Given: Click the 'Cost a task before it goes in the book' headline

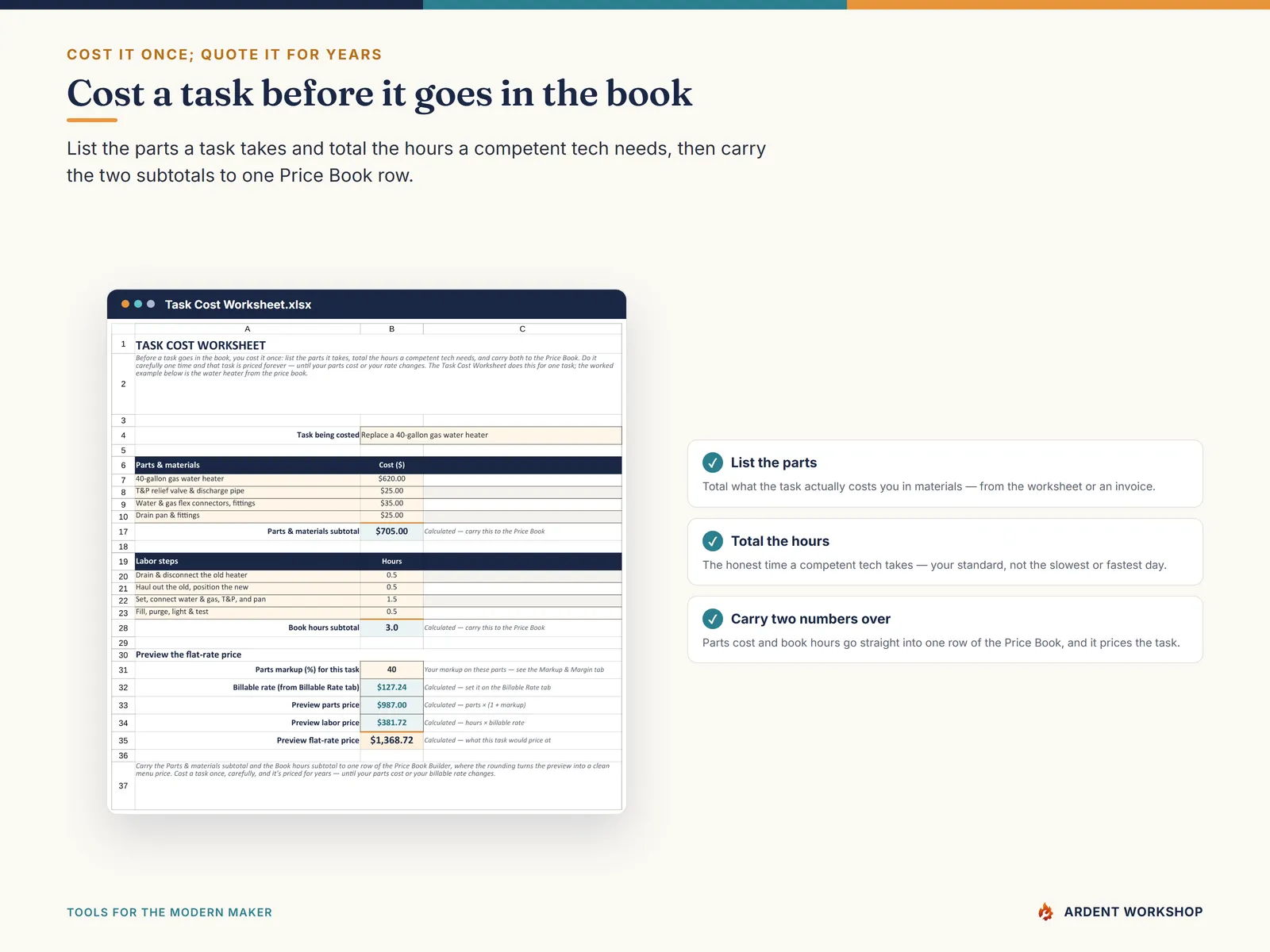Looking at the screenshot, I should [379, 94].
